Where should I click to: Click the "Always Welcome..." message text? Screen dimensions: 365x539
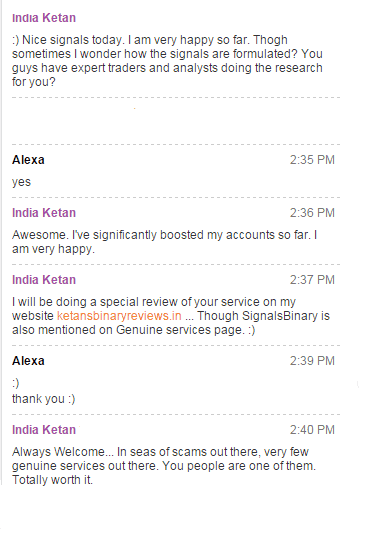click(164, 466)
